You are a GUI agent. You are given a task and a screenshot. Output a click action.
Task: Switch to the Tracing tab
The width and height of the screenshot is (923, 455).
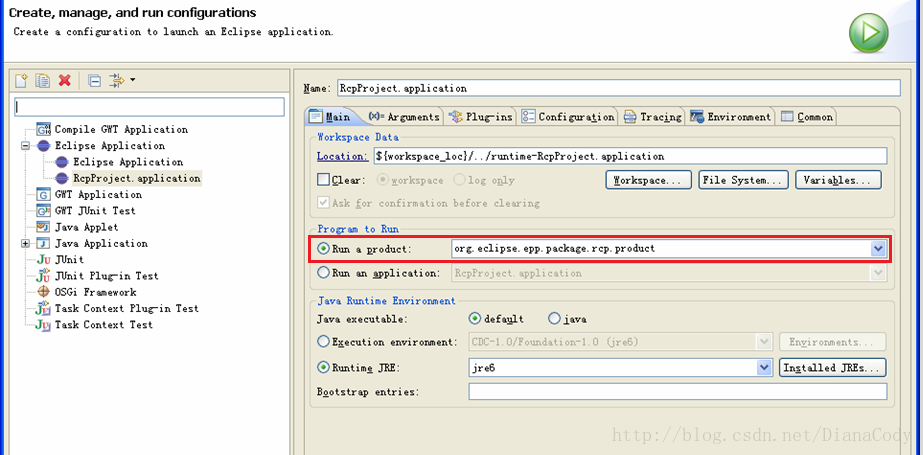pos(652,117)
